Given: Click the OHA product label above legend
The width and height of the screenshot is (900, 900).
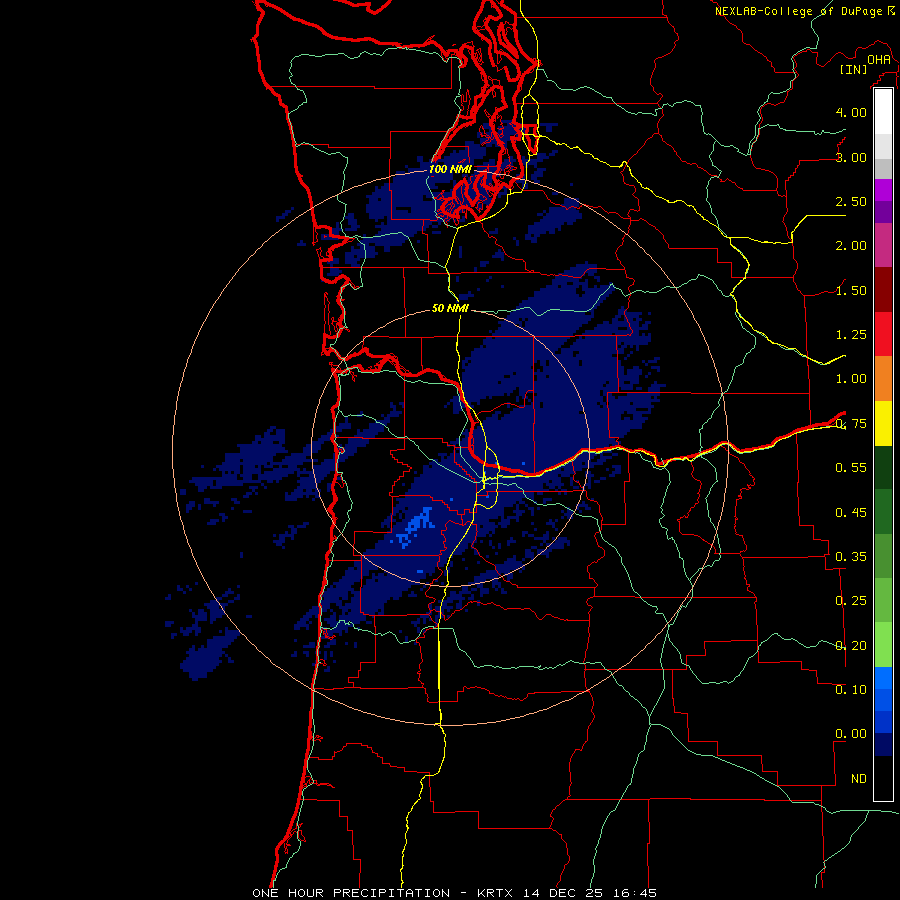Looking at the screenshot, I should [879, 60].
